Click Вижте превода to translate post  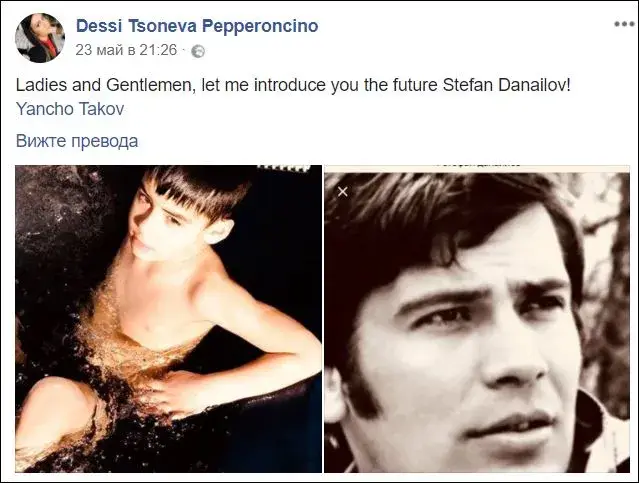click(x=77, y=141)
